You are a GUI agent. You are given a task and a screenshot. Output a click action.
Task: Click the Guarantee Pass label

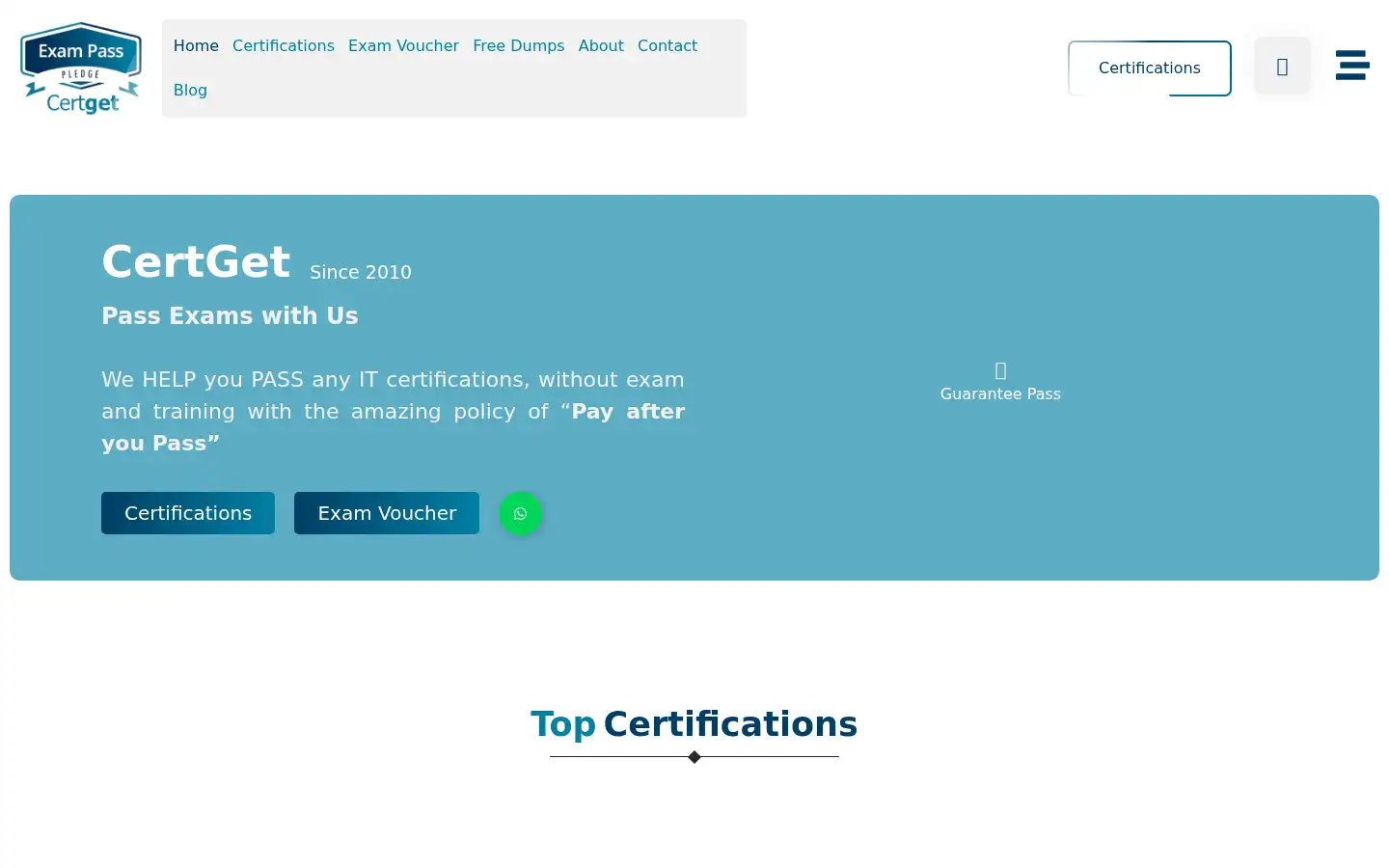click(1000, 393)
